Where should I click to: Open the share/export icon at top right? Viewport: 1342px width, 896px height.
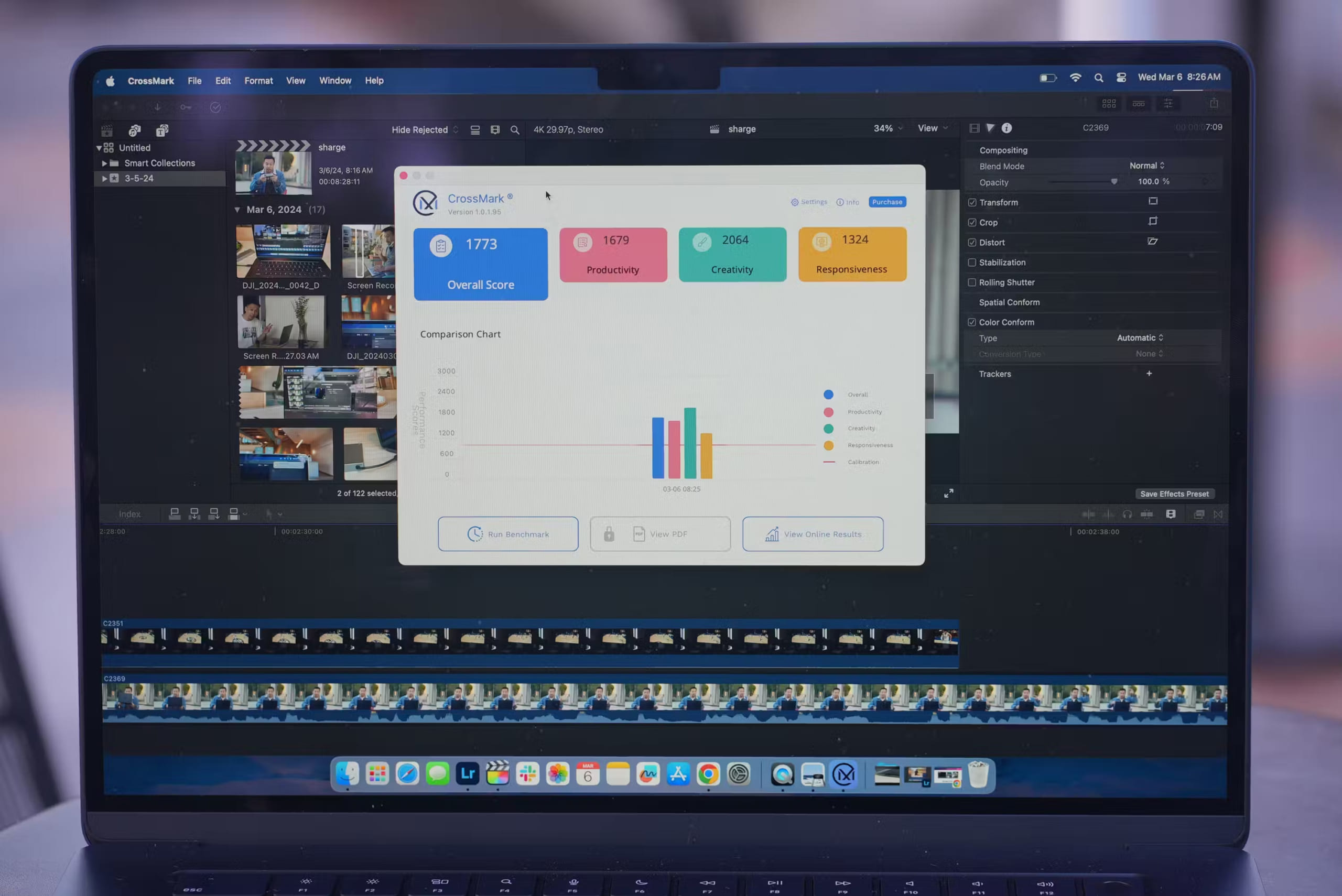(x=1213, y=103)
